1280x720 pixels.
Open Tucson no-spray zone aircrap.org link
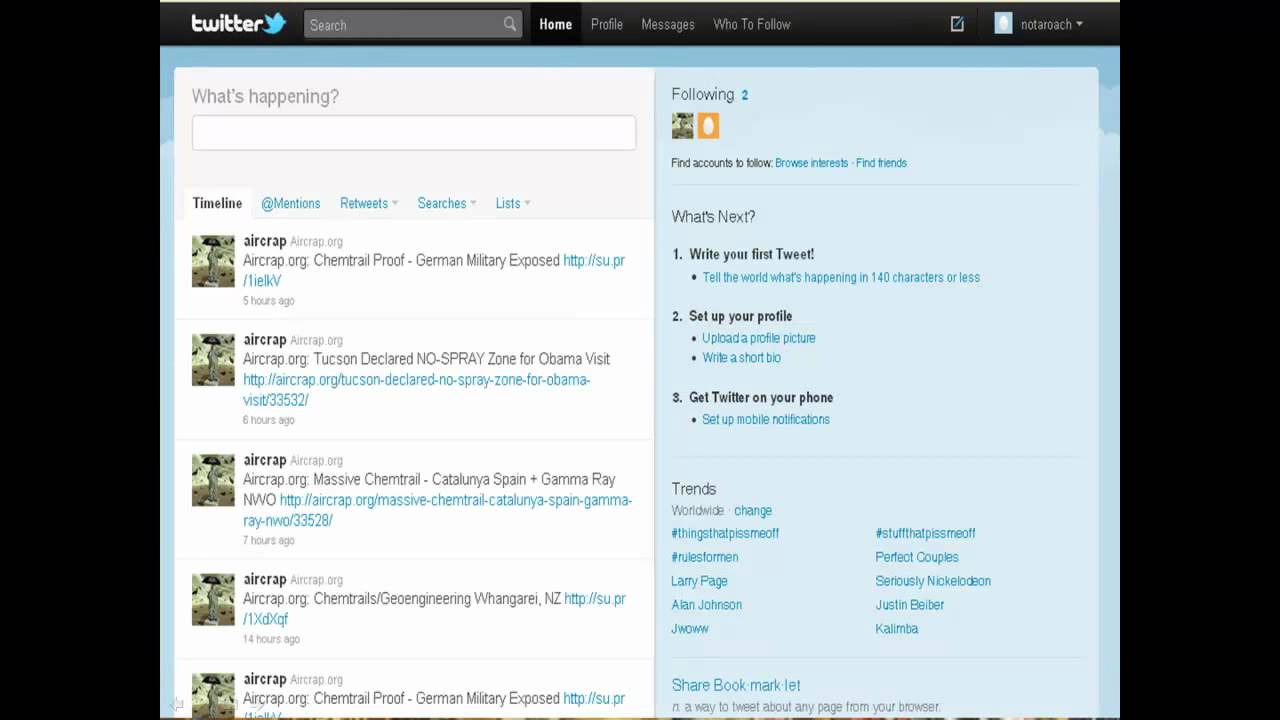pos(417,390)
